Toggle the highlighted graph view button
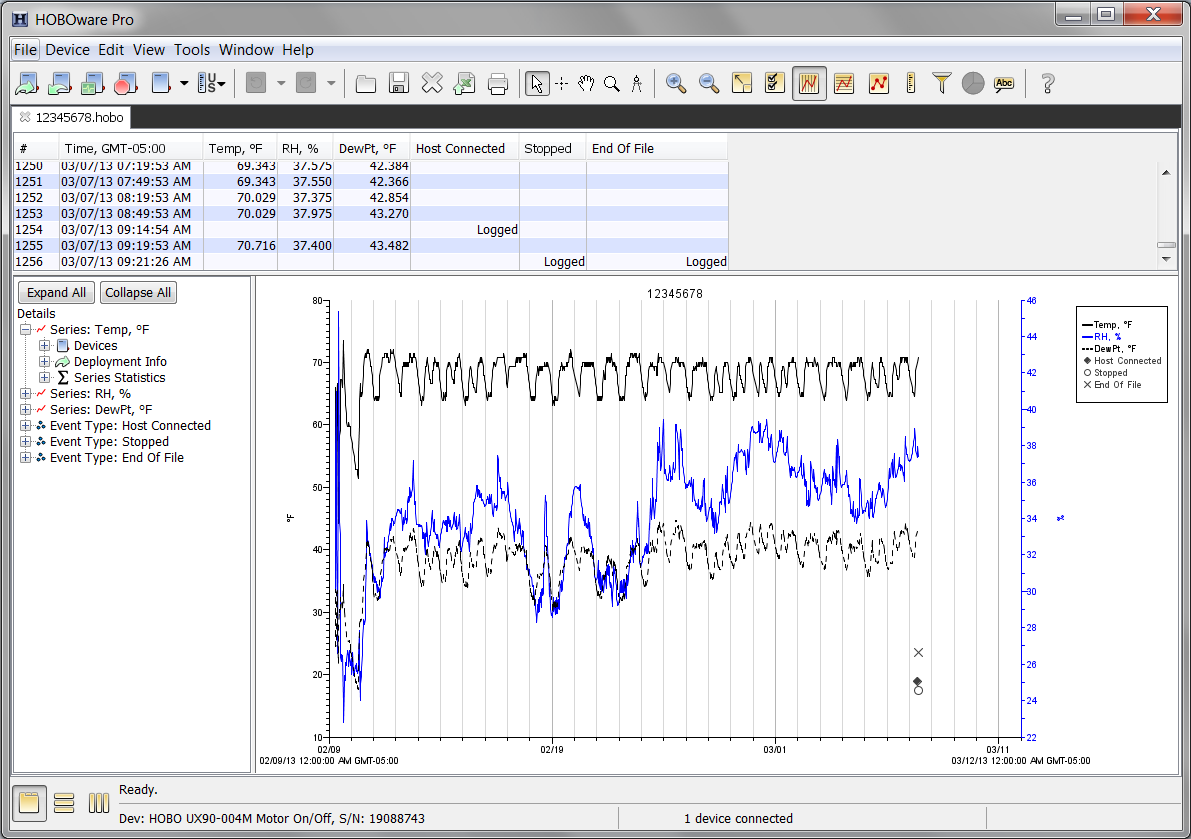This screenshot has height=839, width=1191. 809,84
